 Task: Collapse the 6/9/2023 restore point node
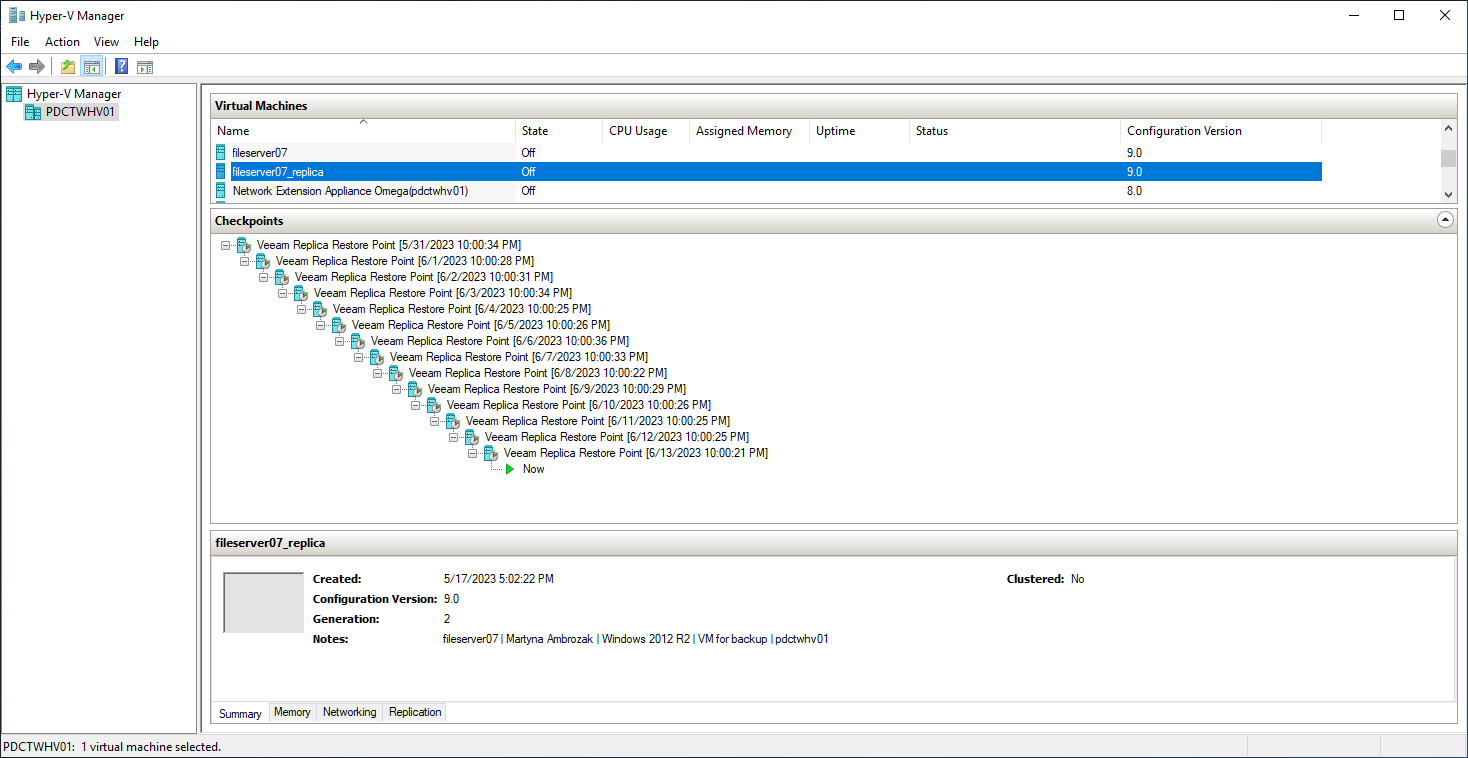(x=397, y=389)
